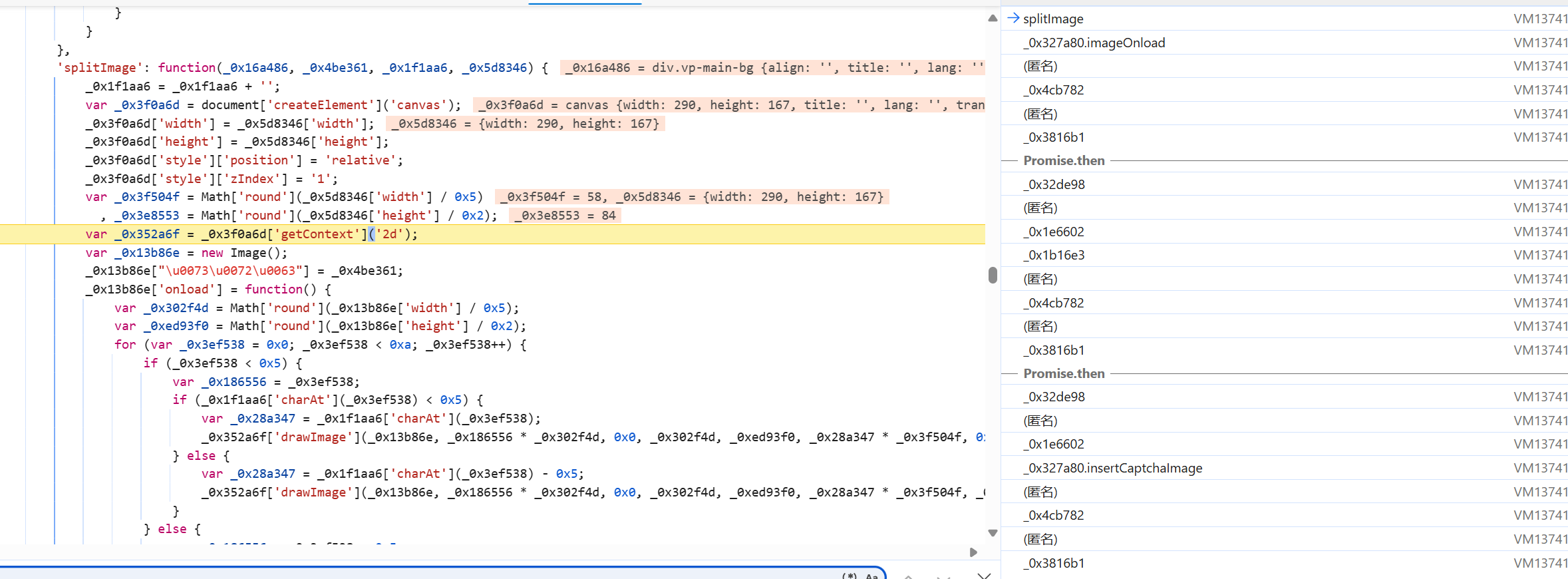Image resolution: width=1568 pixels, height=579 pixels.
Task: Select the splitImage call stack frame
Action: point(1284,19)
